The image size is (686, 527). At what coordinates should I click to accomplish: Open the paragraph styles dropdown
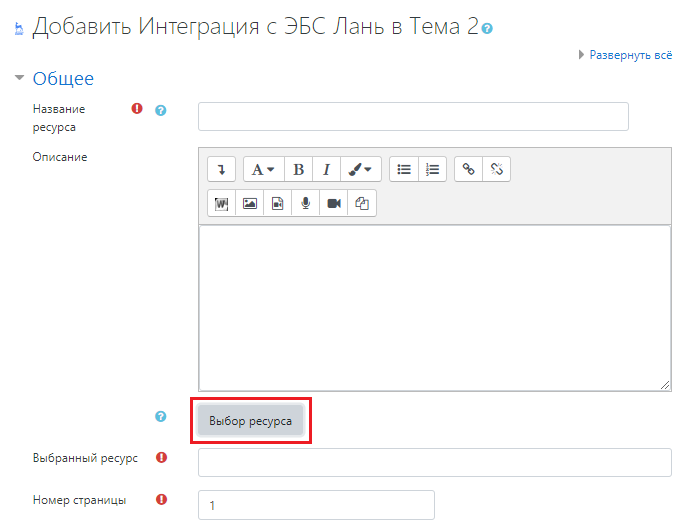pyautogui.click(x=263, y=169)
